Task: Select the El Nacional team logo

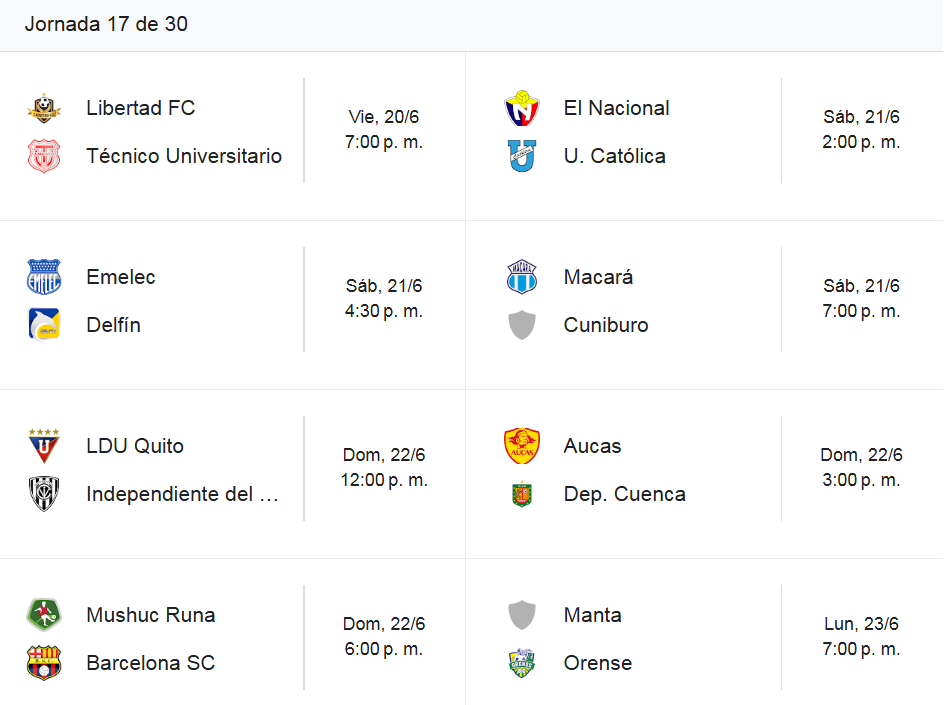Action: (x=522, y=108)
